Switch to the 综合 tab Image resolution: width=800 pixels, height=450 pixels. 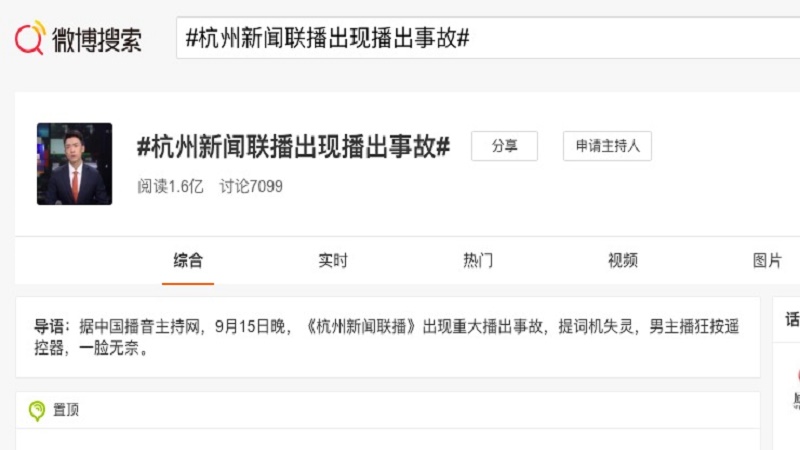pos(188,261)
